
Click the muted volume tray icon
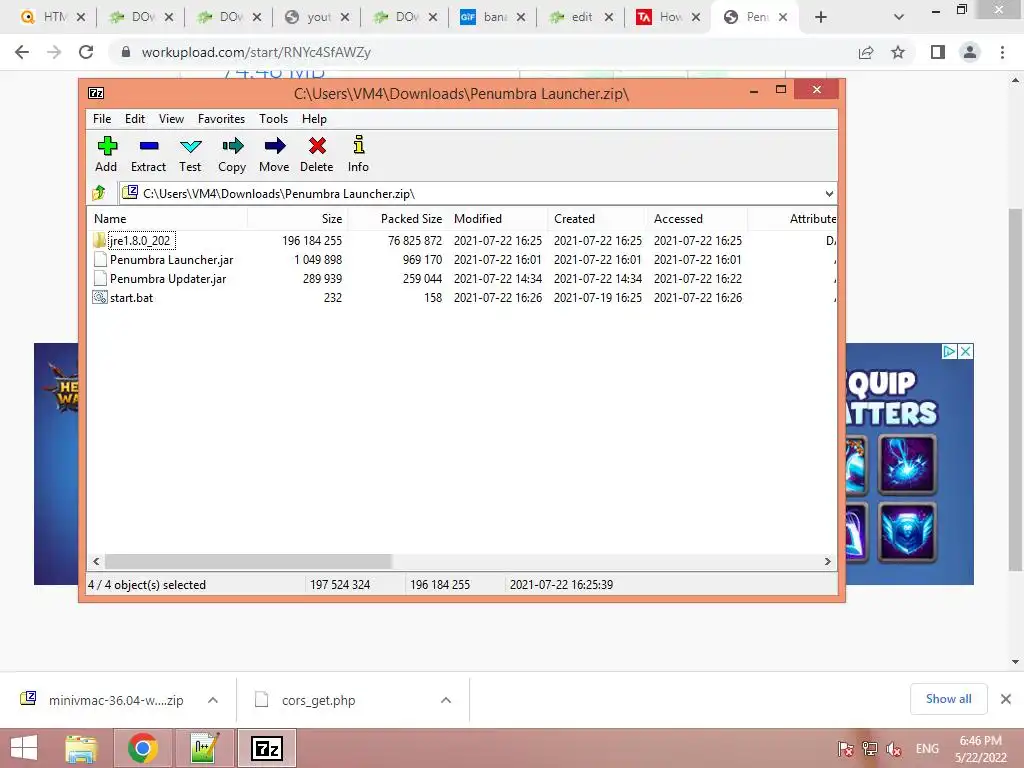[893, 749]
